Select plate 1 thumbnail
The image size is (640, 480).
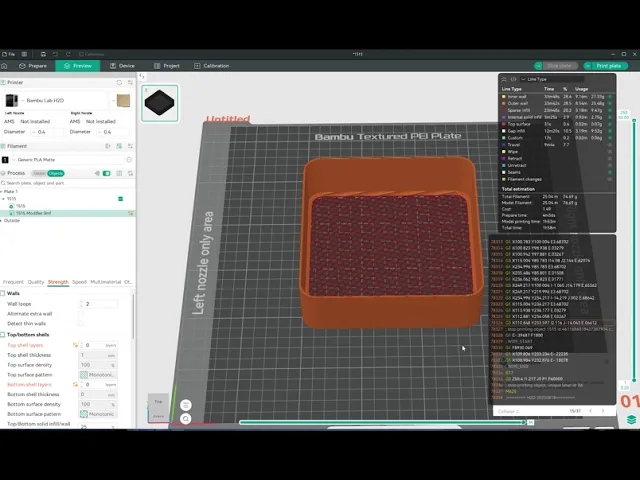[160, 103]
